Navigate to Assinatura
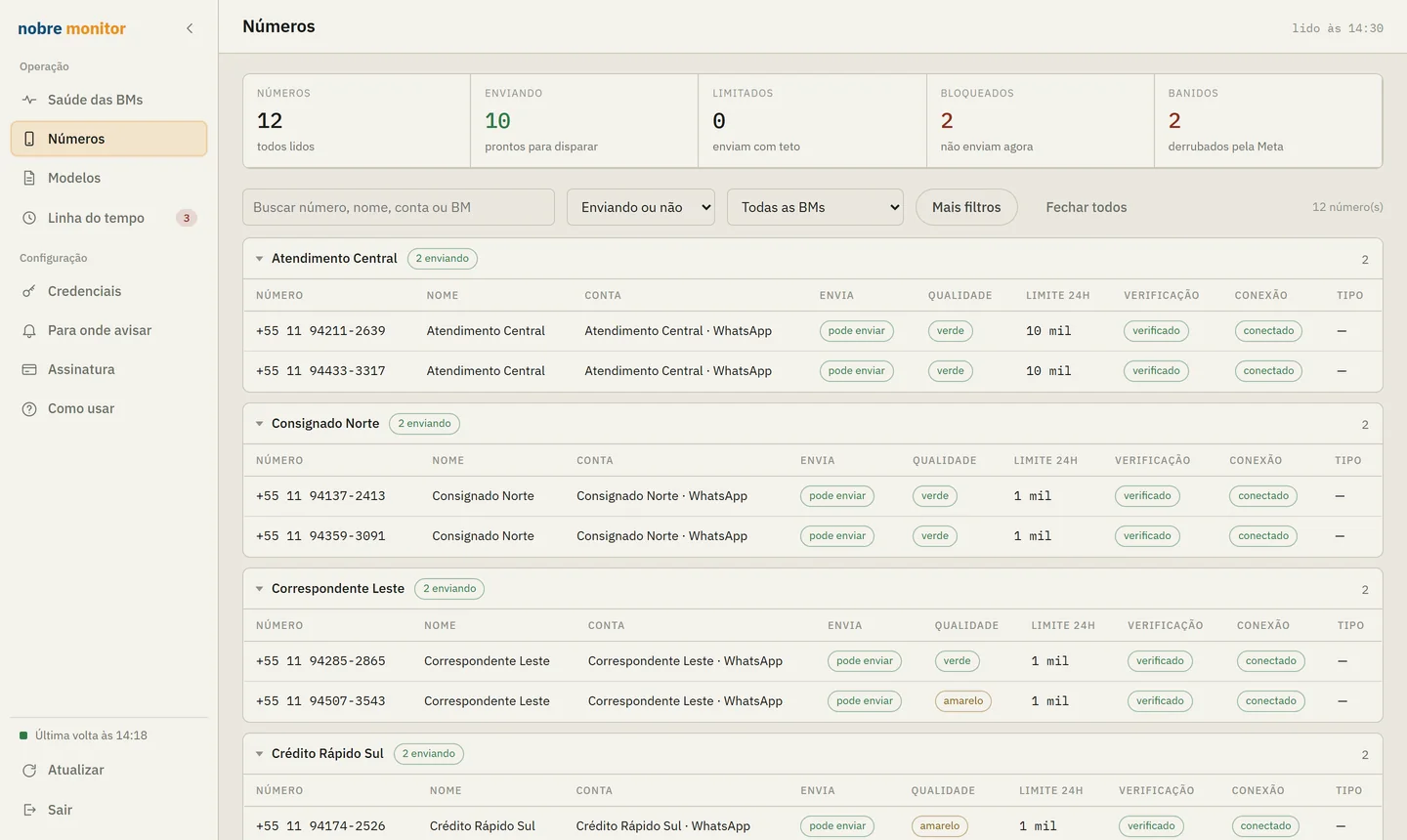 pos(108,369)
